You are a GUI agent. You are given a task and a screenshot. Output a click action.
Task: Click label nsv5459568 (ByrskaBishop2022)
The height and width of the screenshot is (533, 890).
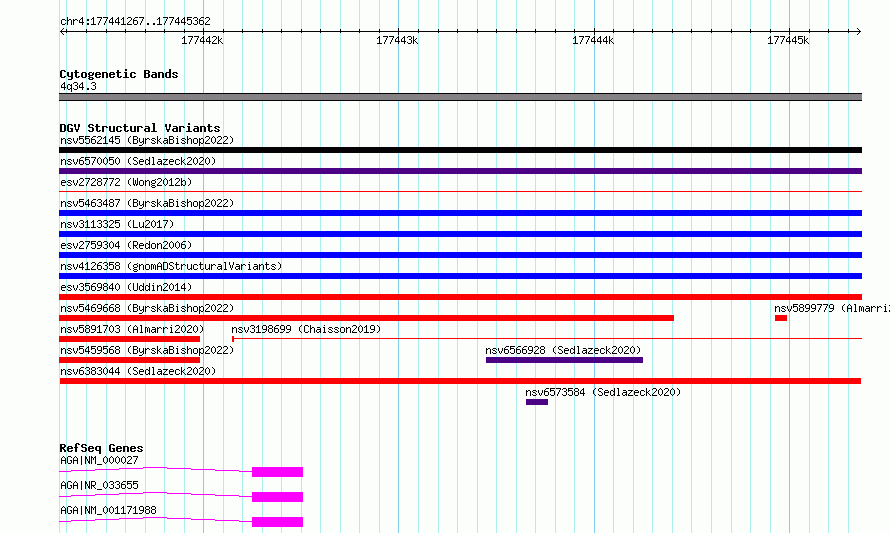[x=147, y=350]
